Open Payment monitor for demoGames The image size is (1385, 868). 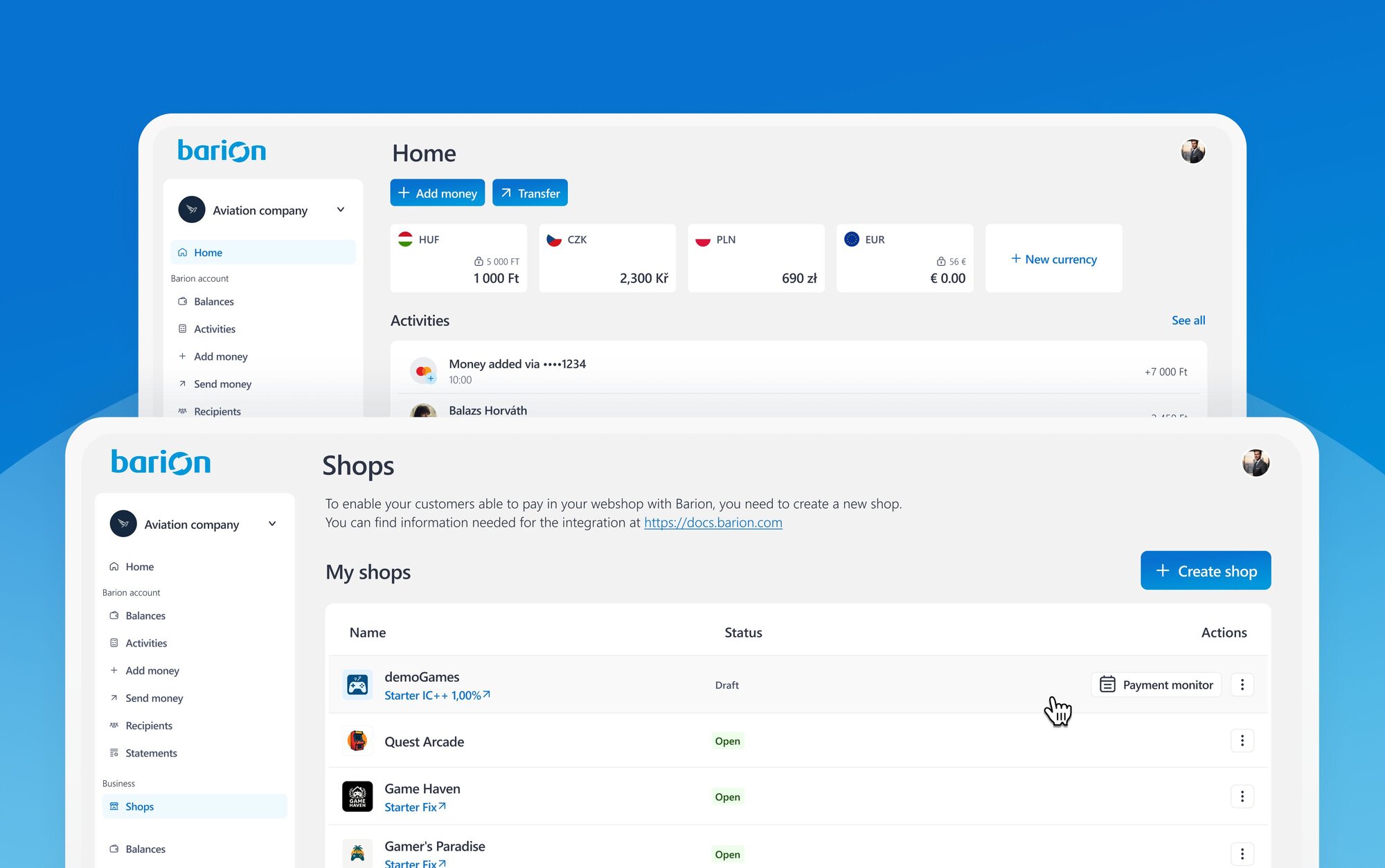pyautogui.click(x=1156, y=685)
